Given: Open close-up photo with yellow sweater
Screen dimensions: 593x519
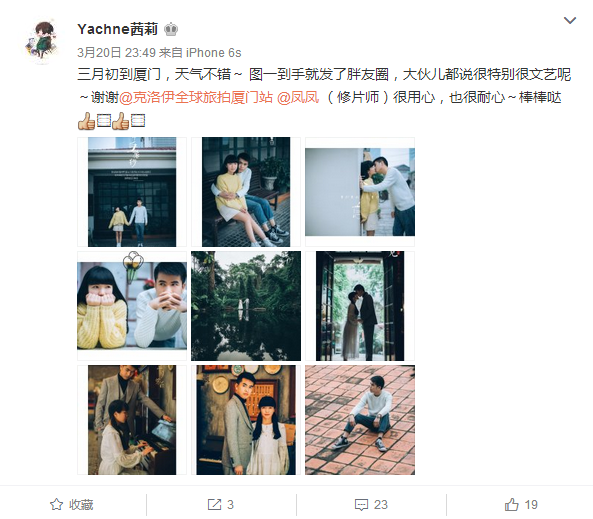Looking at the screenshot, I should point(132,306).
